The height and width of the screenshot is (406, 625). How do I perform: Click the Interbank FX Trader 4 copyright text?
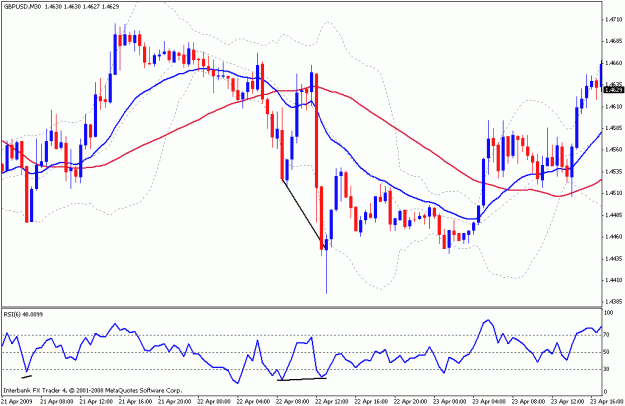pyautogui.click(x=93, y=390)
